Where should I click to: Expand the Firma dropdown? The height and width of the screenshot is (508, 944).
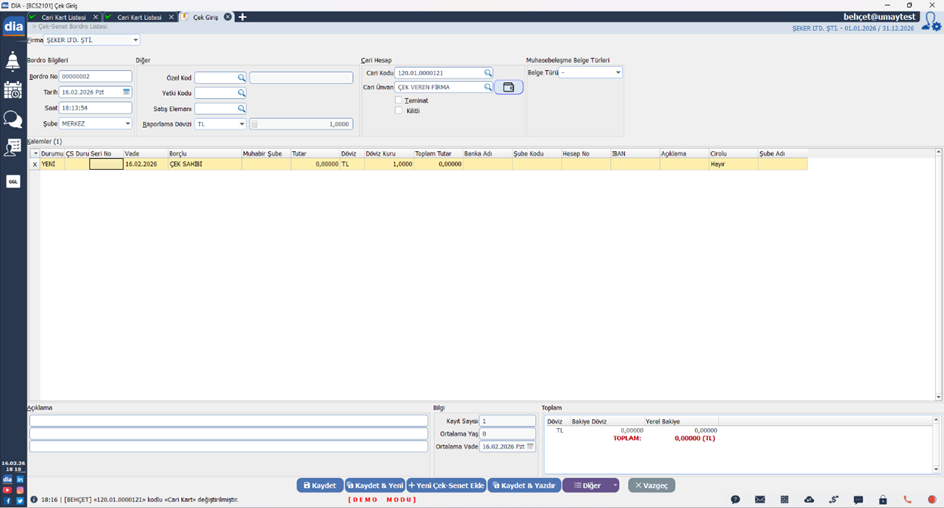click(136, 41)
